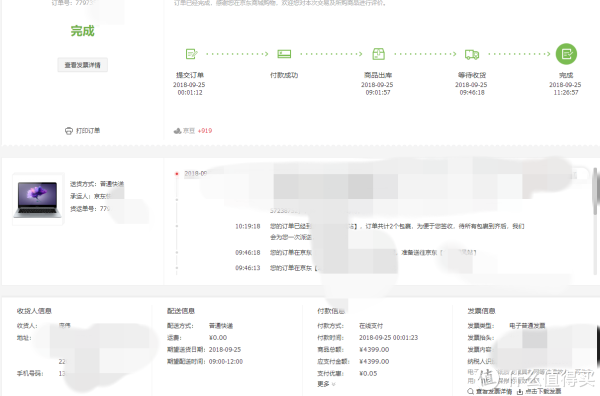Click the tracking log scrollbar
Viewport: 600px width, 396px height.
coord(595,191)
